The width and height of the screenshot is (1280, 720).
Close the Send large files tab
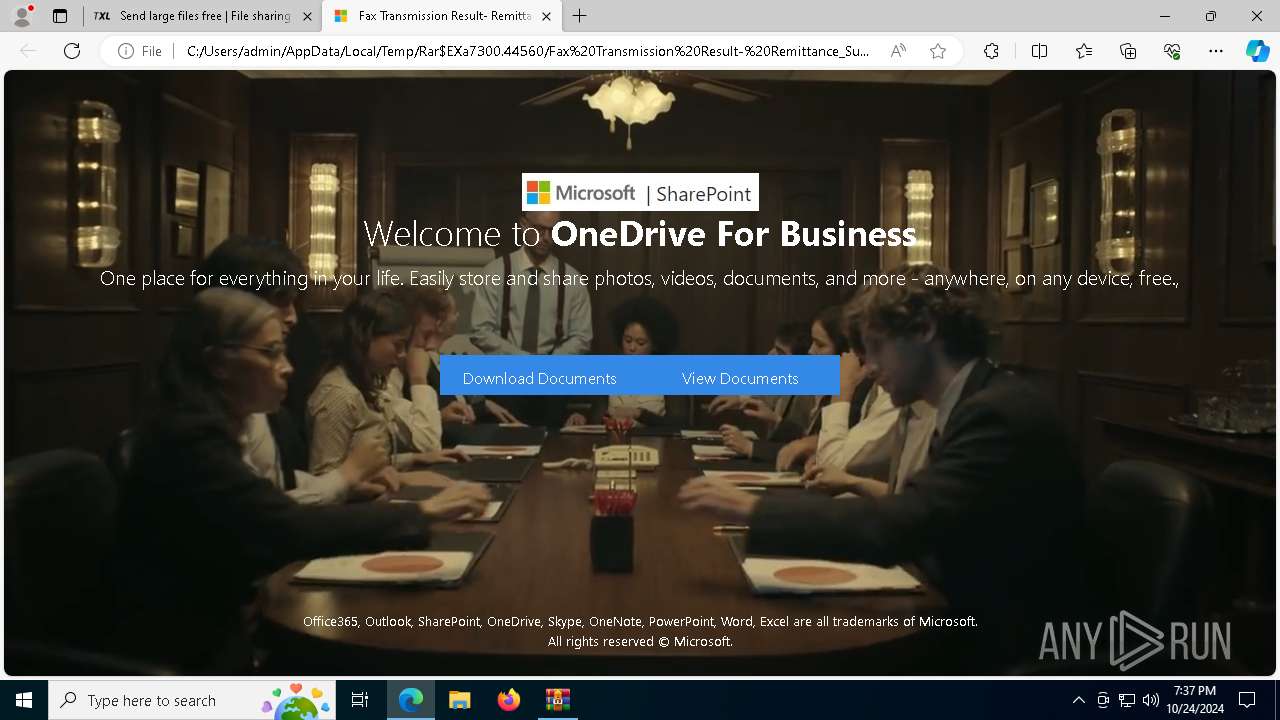pyautogui.click(x=307, y=16)
